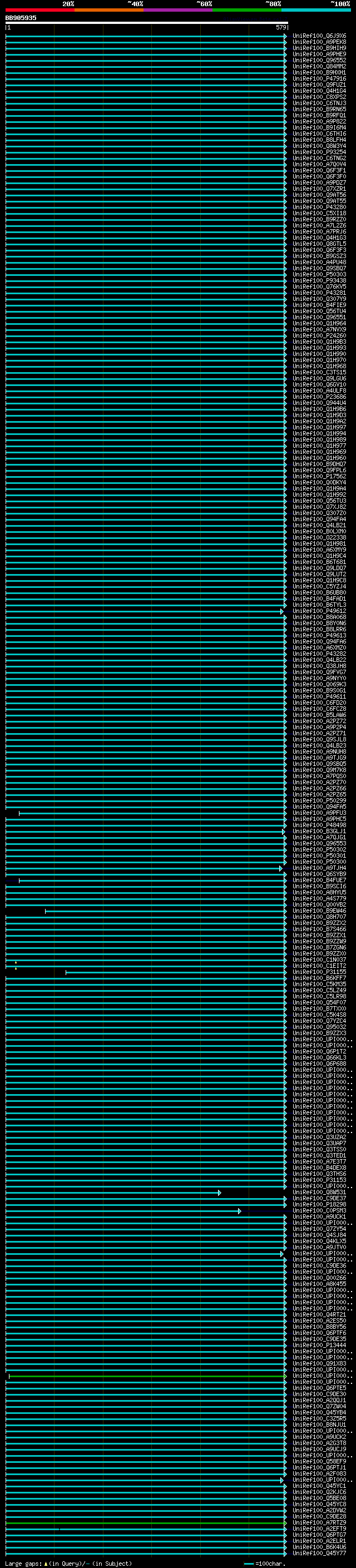Select hit label UniRef100_B8LFH4

point(319,140)
